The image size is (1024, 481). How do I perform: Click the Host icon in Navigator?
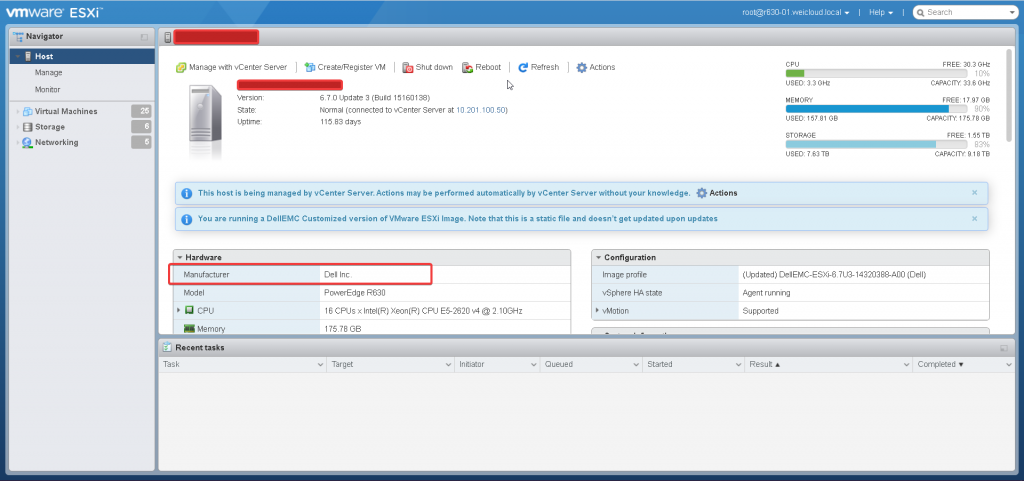point(28,57)
